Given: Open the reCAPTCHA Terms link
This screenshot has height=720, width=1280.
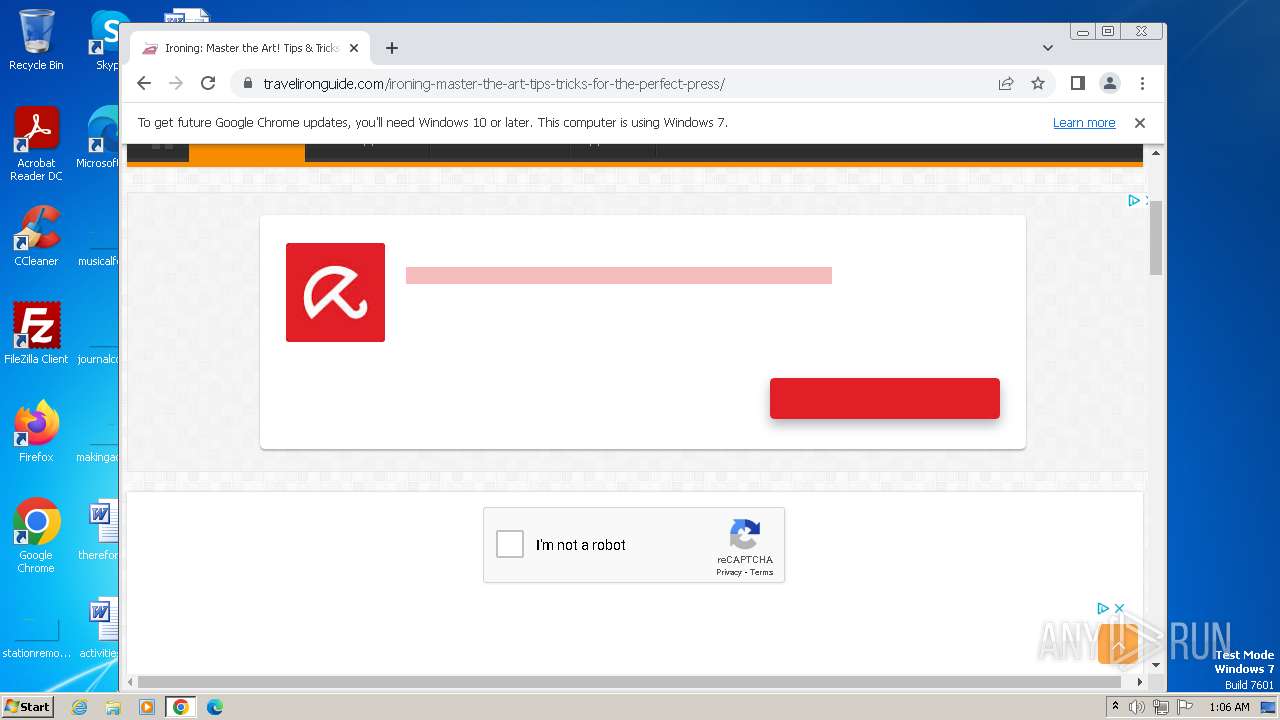Looking at the screenshot, I should [762, 572].
